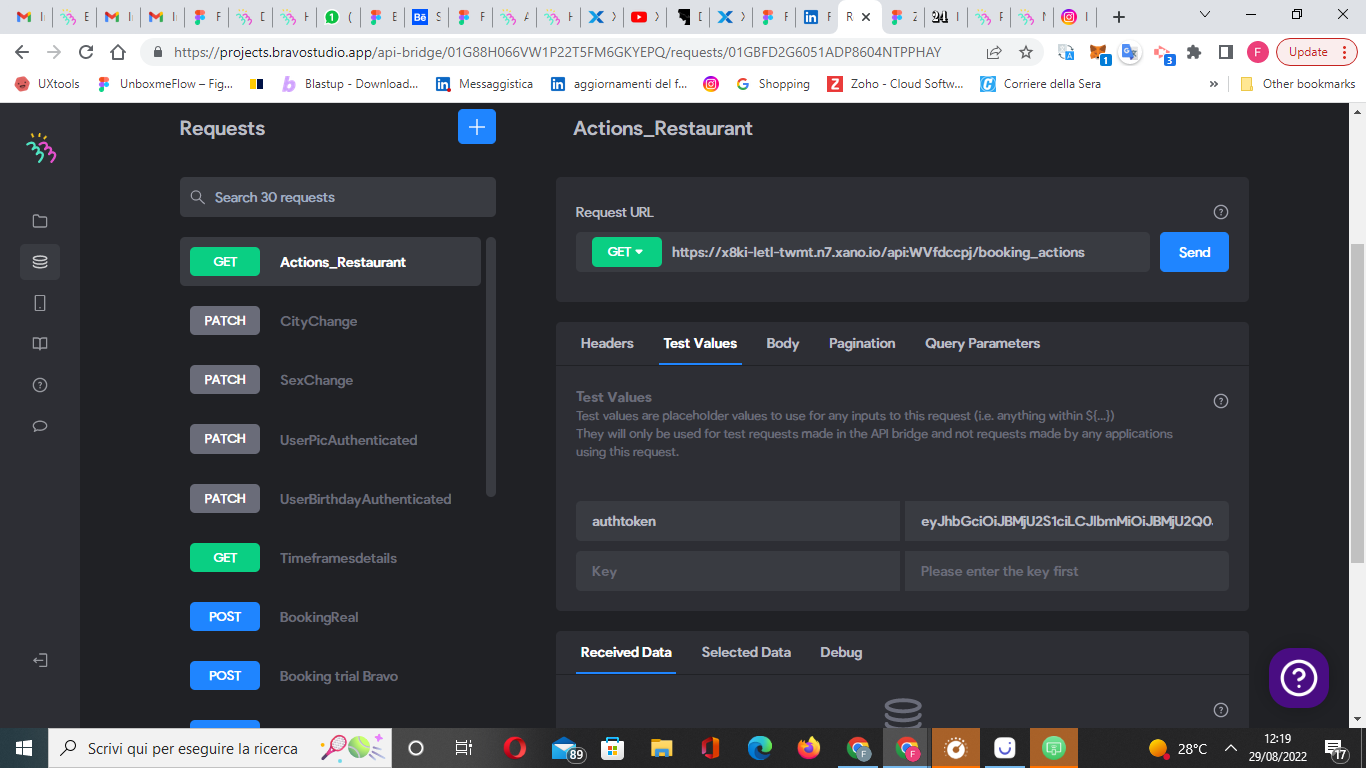Click the Send button
This screenshot has height=768, width=1366.
[1194, 252]
